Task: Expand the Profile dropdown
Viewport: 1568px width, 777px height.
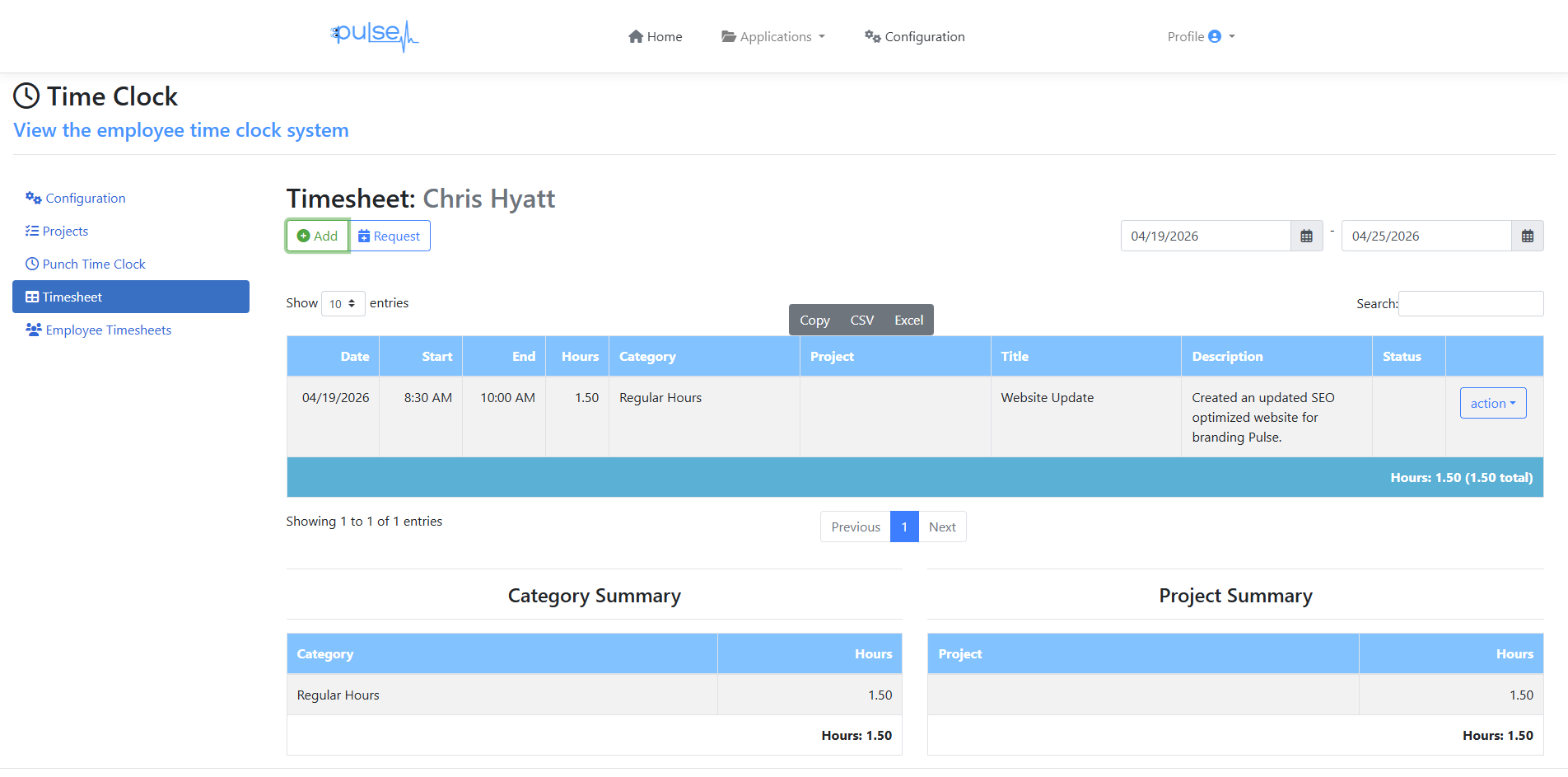Action: [1200, 36]
